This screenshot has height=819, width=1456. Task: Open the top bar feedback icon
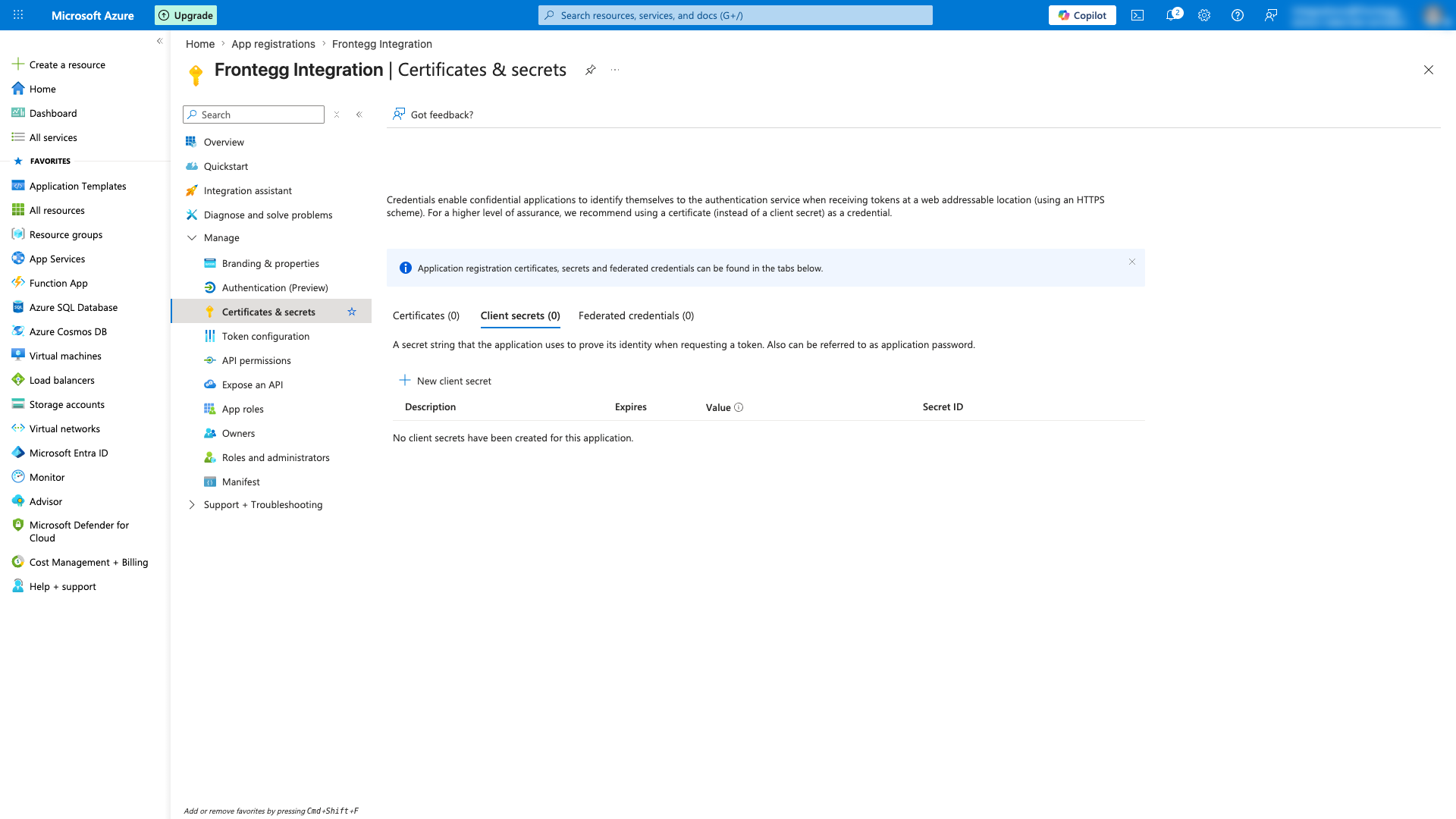1271,15
